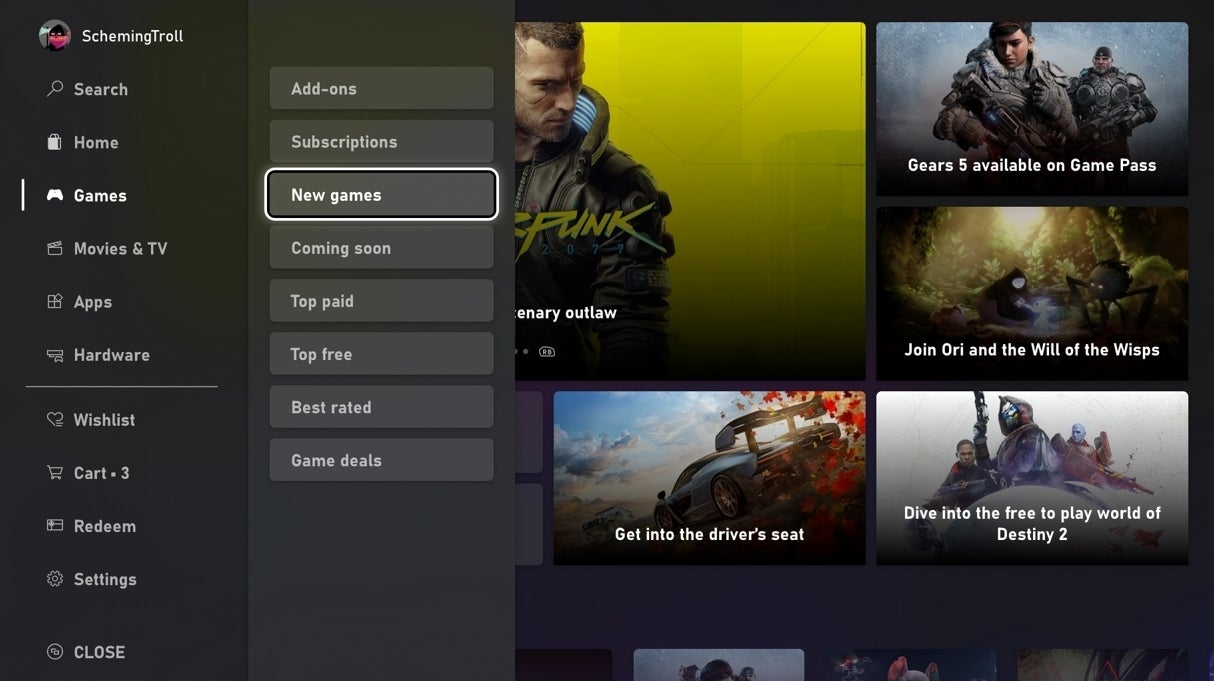Screen dimensions: 1214x681
Task: Open Wishlist with the heart icon
Action: [x=54, y=419]
